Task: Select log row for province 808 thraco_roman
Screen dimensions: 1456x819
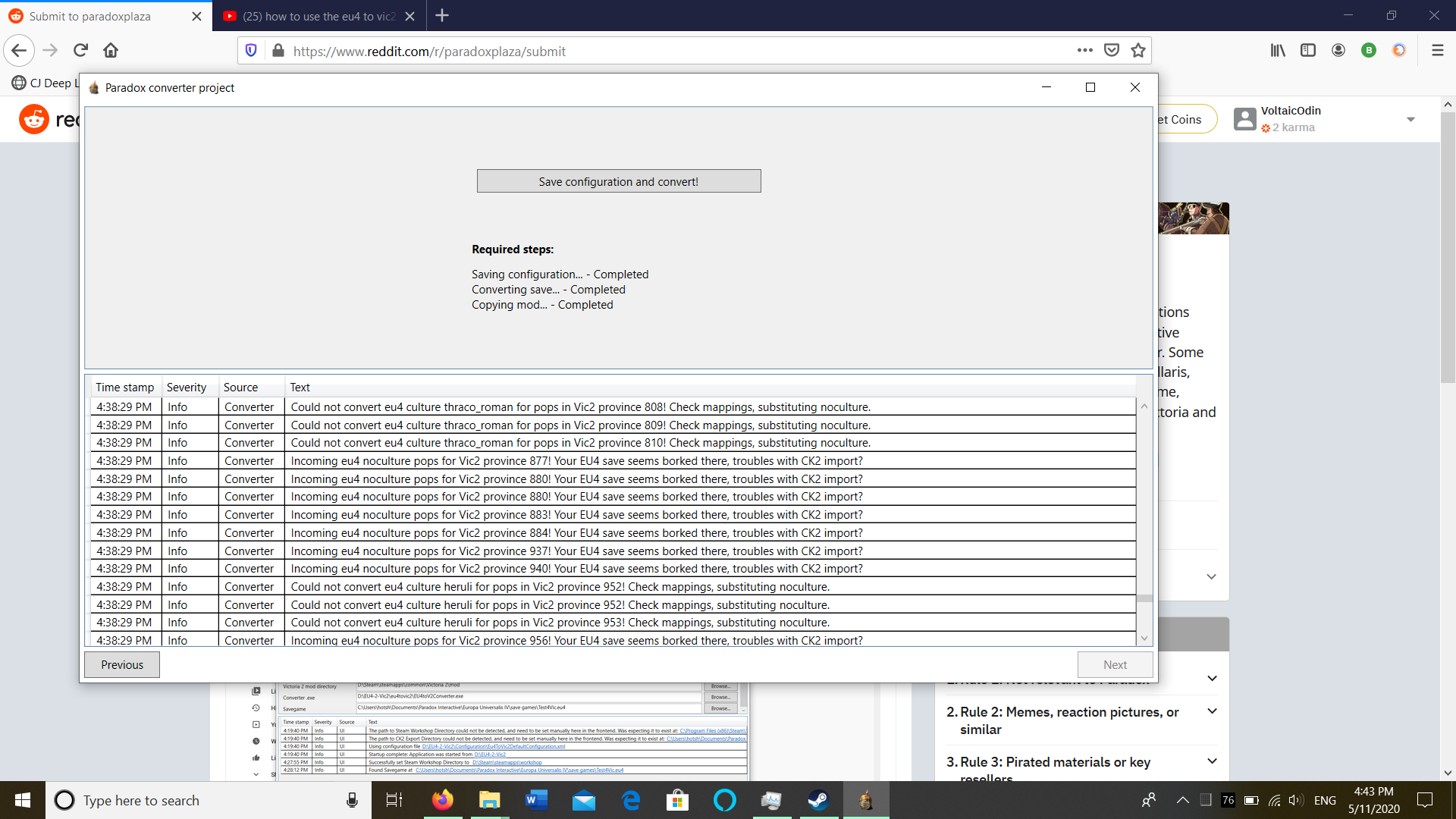Action: coord(613,407)
